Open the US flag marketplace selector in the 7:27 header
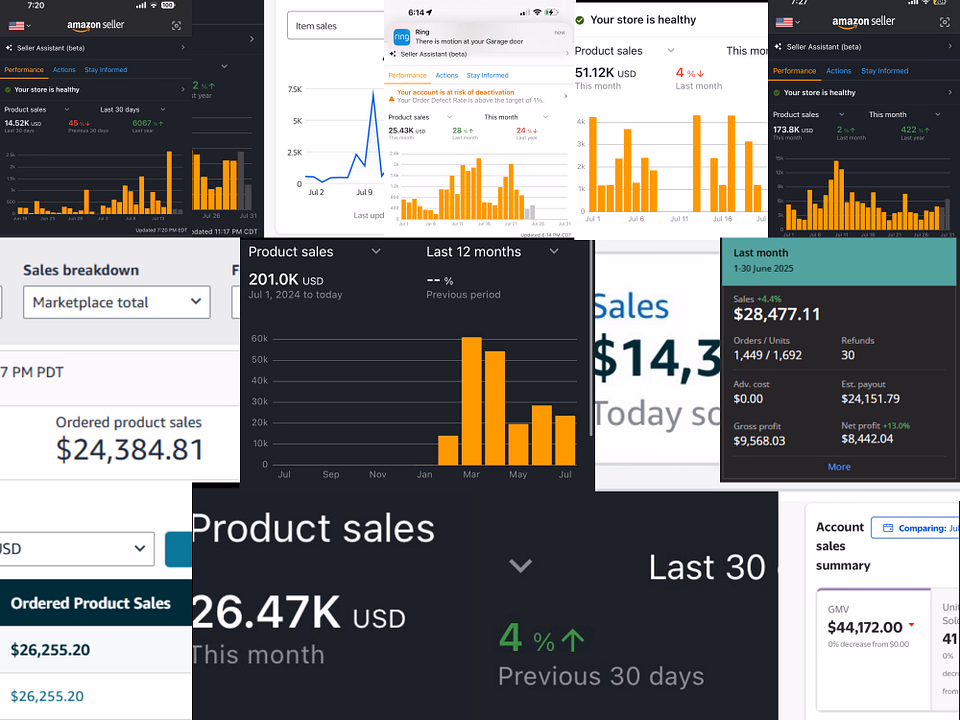This screenshot has height=720, width=960. tap(789, 22)
